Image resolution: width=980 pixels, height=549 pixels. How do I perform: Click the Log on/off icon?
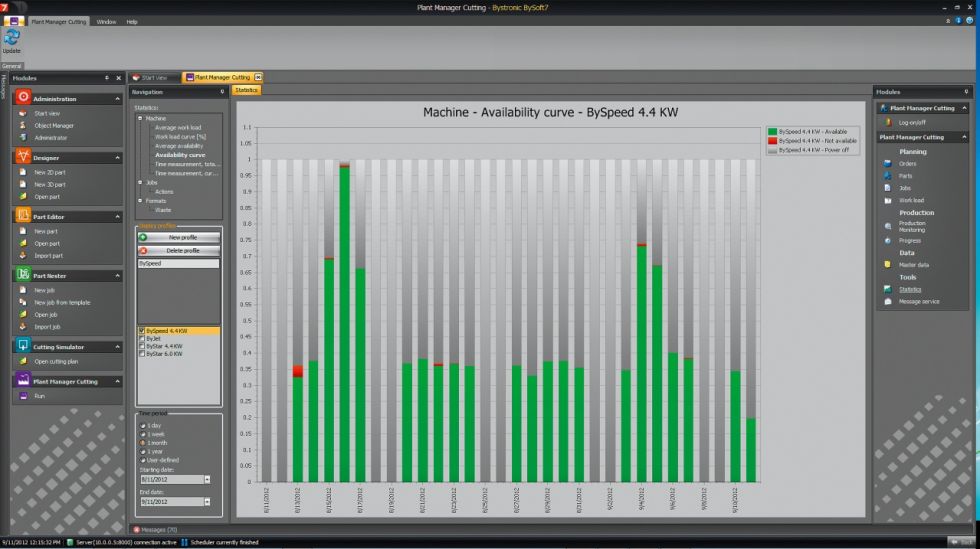click(888, 123)
